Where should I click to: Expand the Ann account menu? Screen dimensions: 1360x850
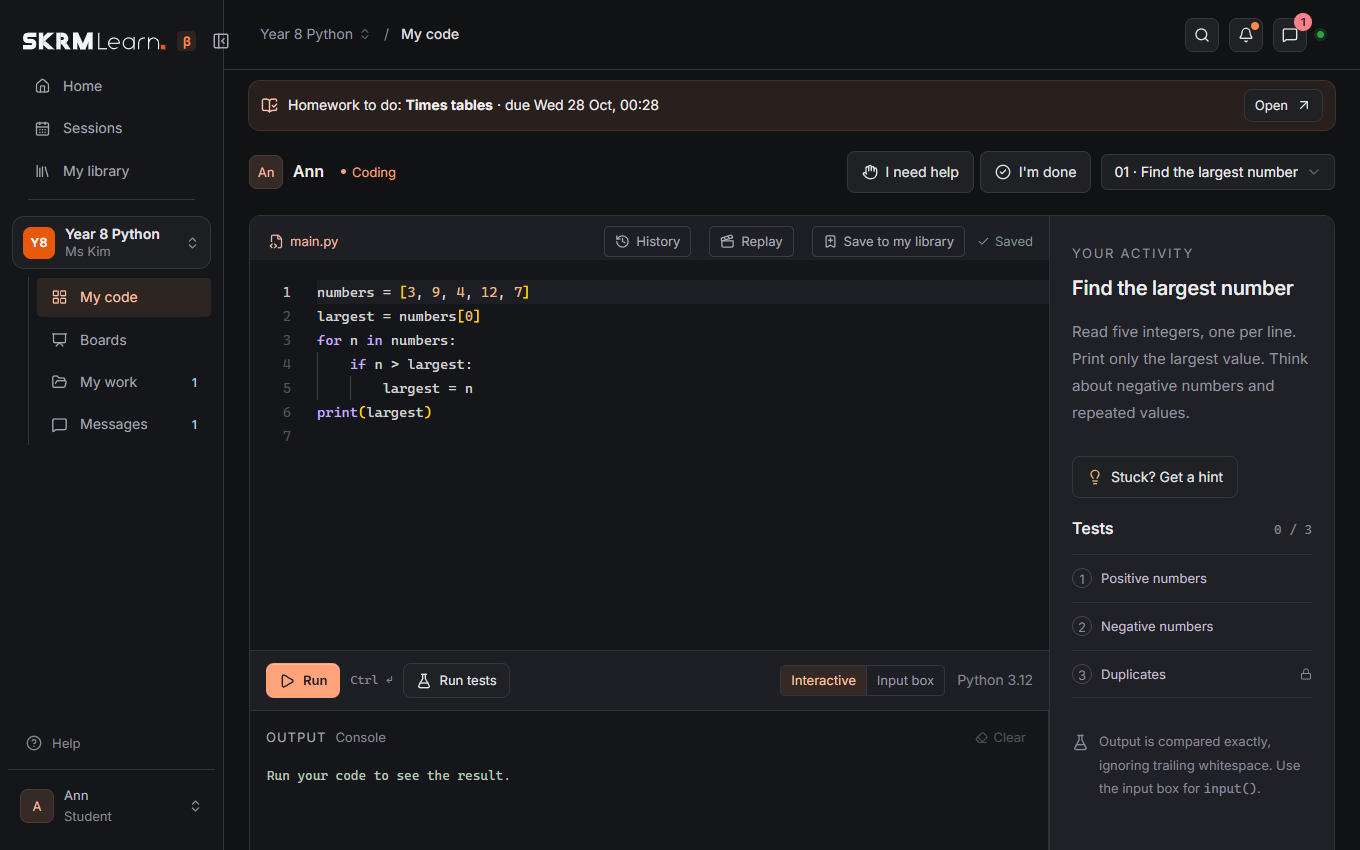(x=111, y=806)
